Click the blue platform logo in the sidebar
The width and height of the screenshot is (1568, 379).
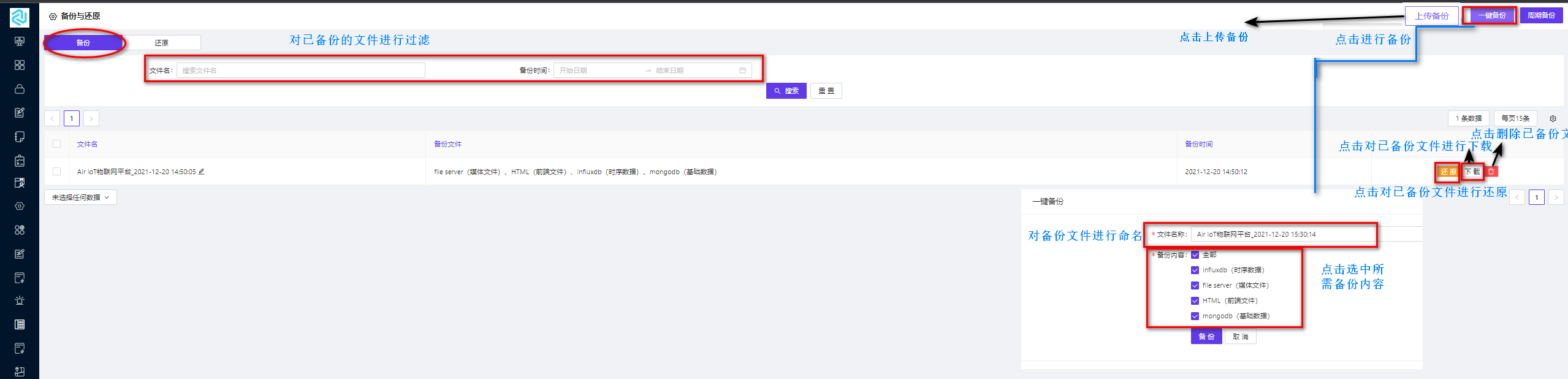coord(19,17)
